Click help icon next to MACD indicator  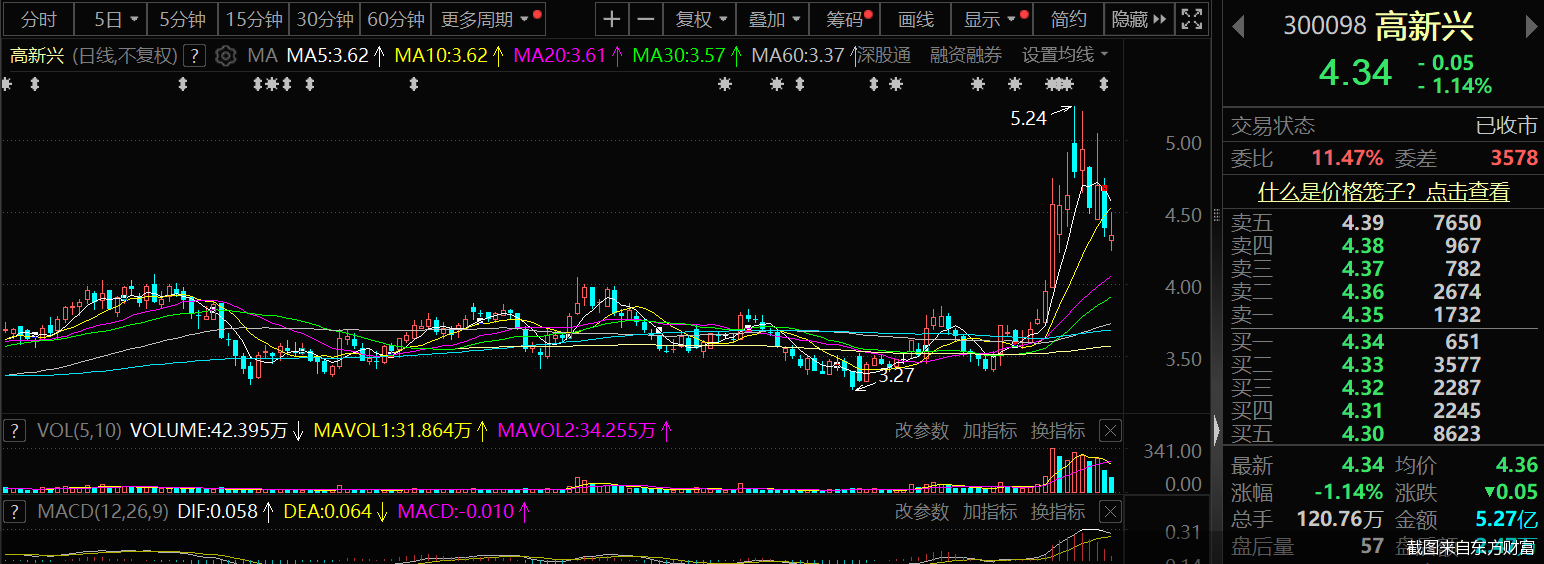pyautogui.click(x=15, y=512)
